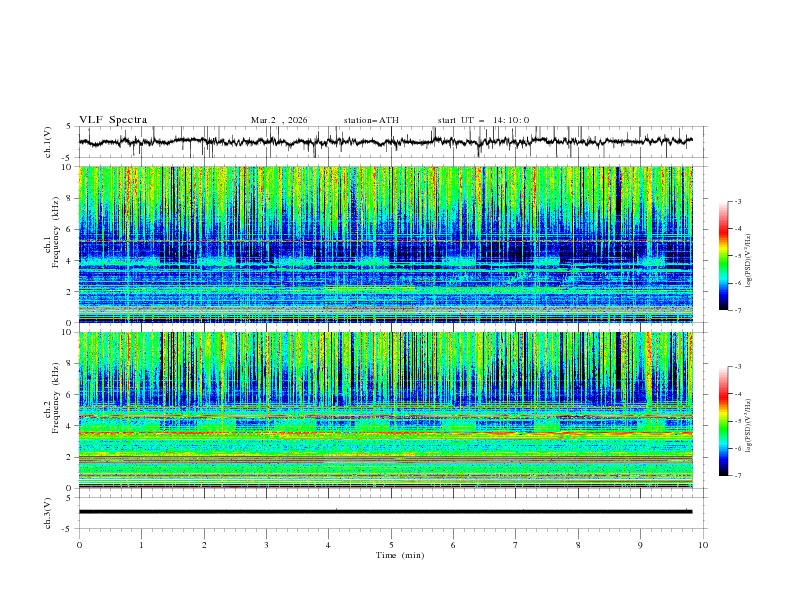Click the time axis tick label '10'
This screenshot has height=612, width=792.
(703, 545)
